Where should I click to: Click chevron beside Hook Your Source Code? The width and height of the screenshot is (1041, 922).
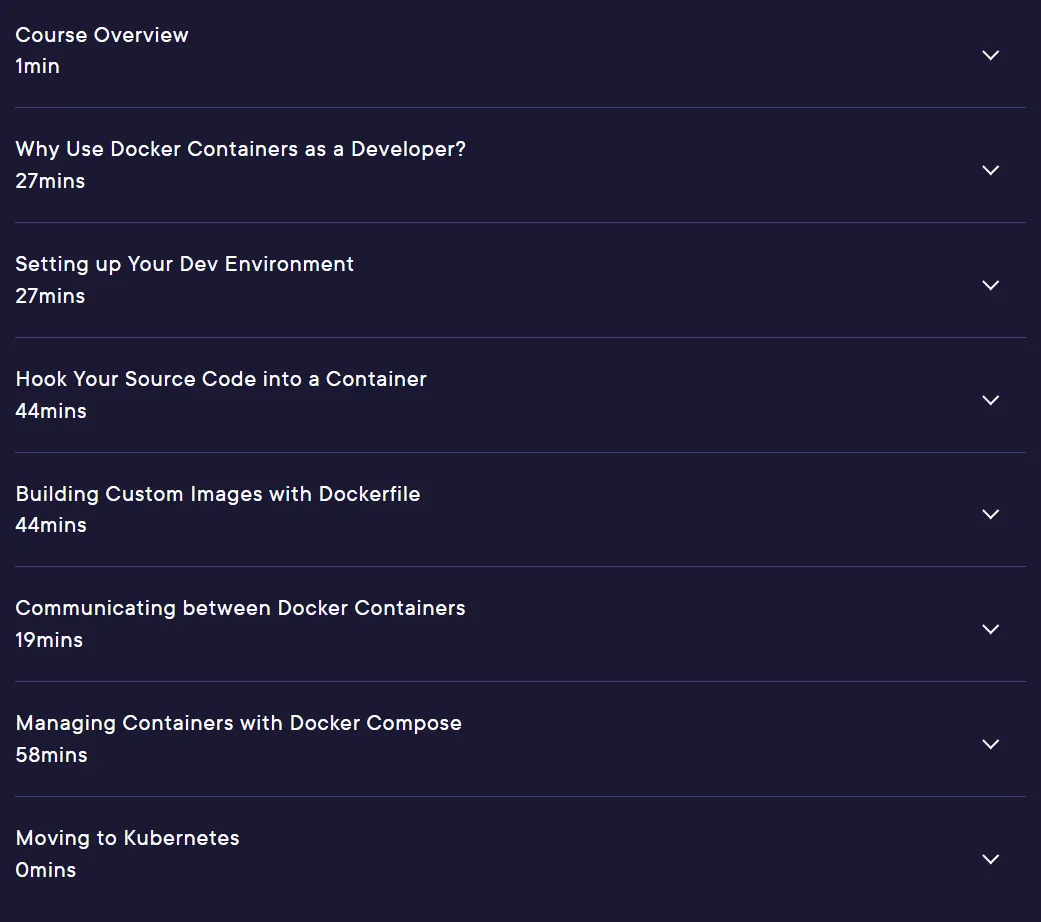click(991, 400)
